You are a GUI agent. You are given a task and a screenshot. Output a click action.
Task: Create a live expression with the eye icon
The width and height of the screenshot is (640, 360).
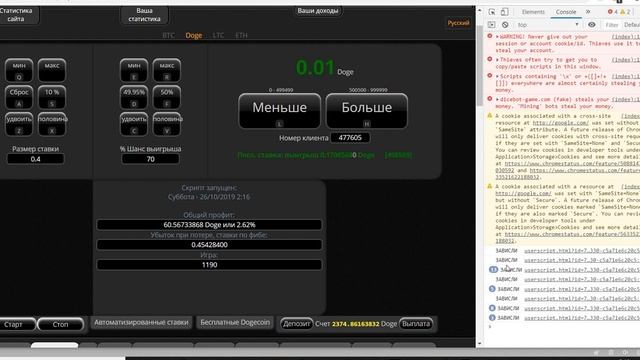tap(591, 25)
